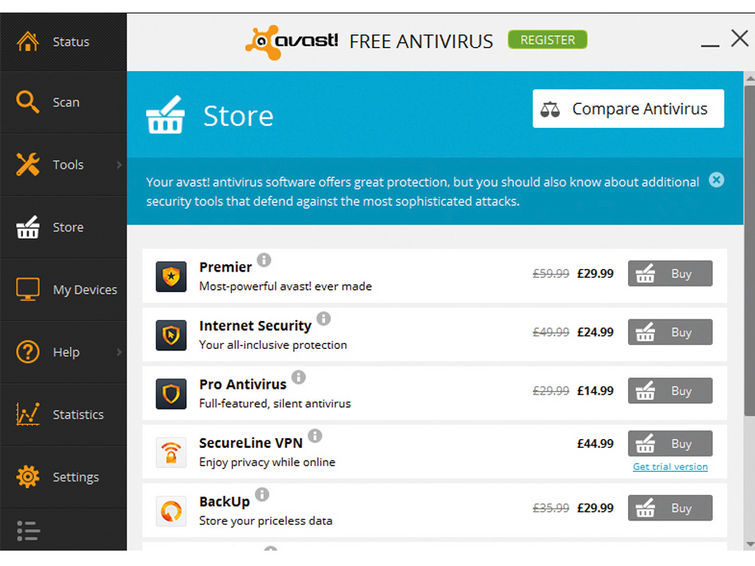Viewport: 755px width, 566px height.
Task: Open the Help sidebar item
Action: click(x=64, y=352)
